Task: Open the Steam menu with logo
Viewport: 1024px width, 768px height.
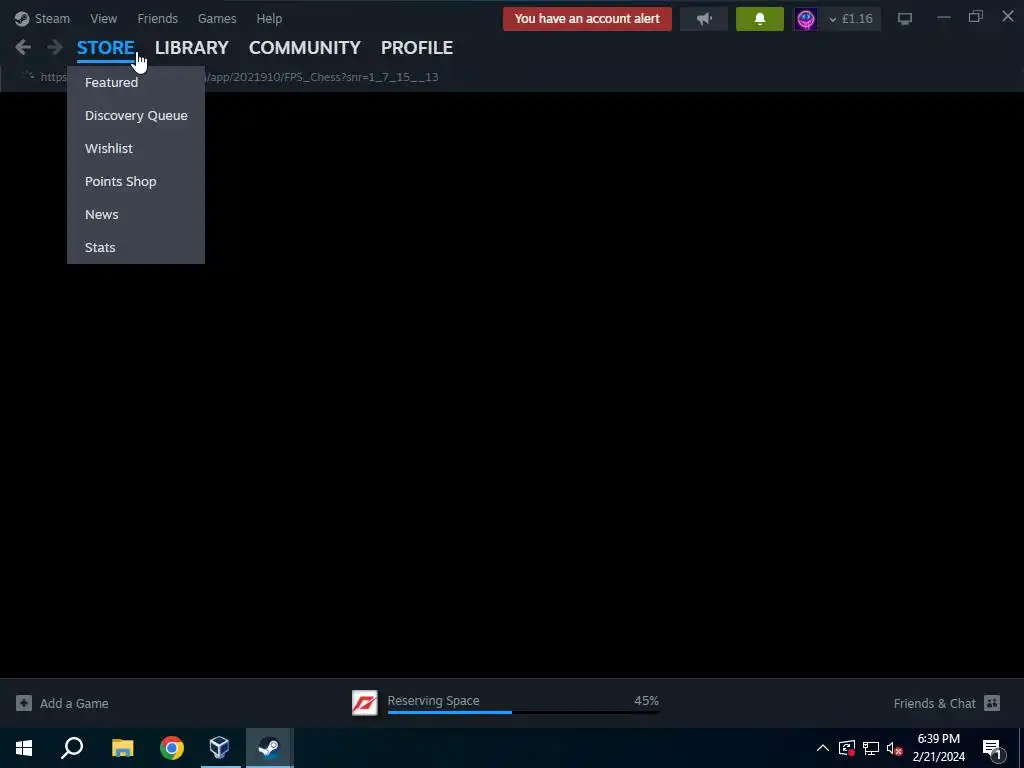Action: click(x=42, y=18)
